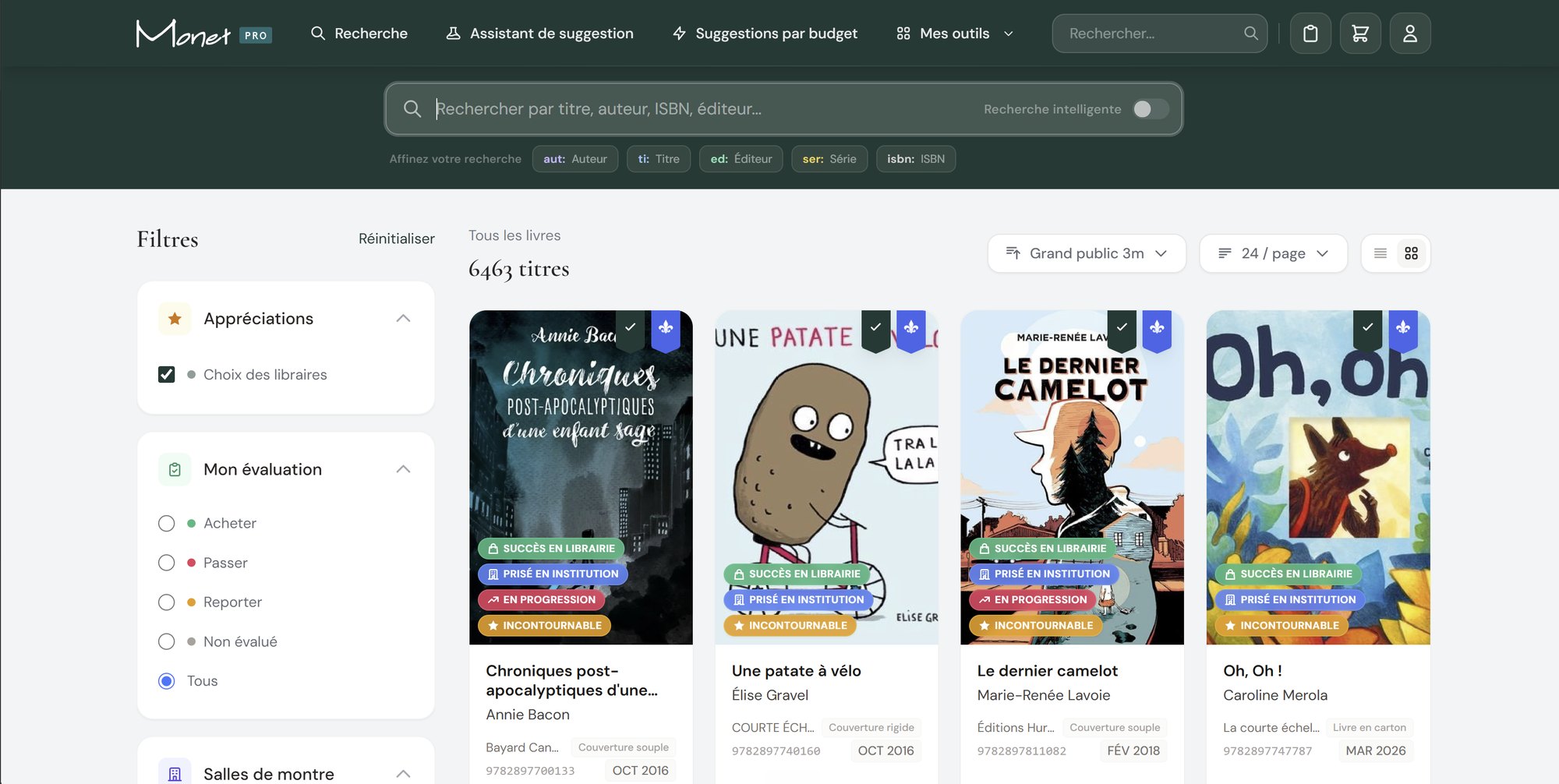
Task: Click Prisé en institution badge on Une patate à vélo
Action: click(798, 600)
